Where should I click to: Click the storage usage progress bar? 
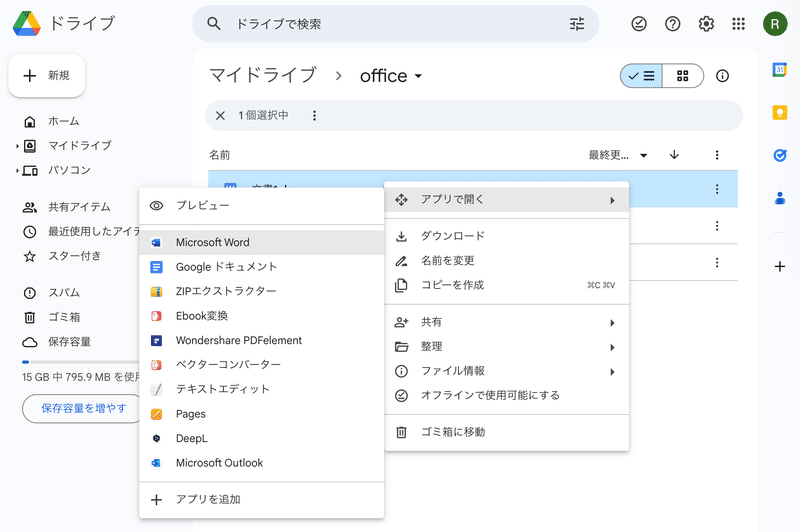coord(80,362)
